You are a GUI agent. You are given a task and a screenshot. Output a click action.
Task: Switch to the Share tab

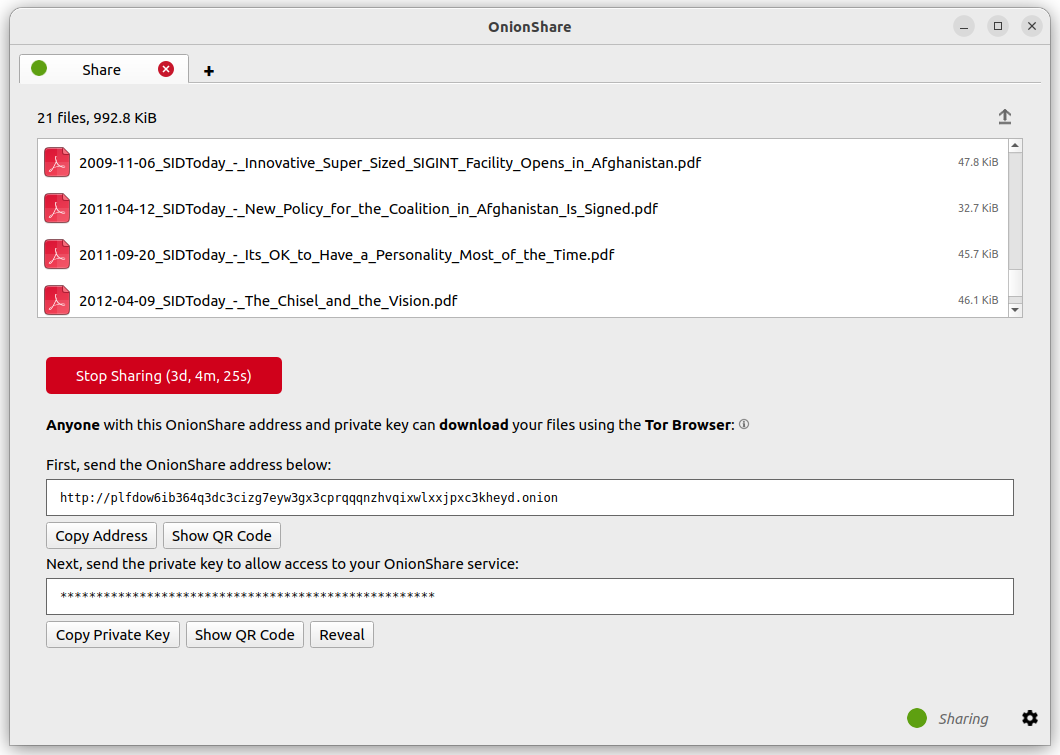pyautogui.click(x=103, y=69)
